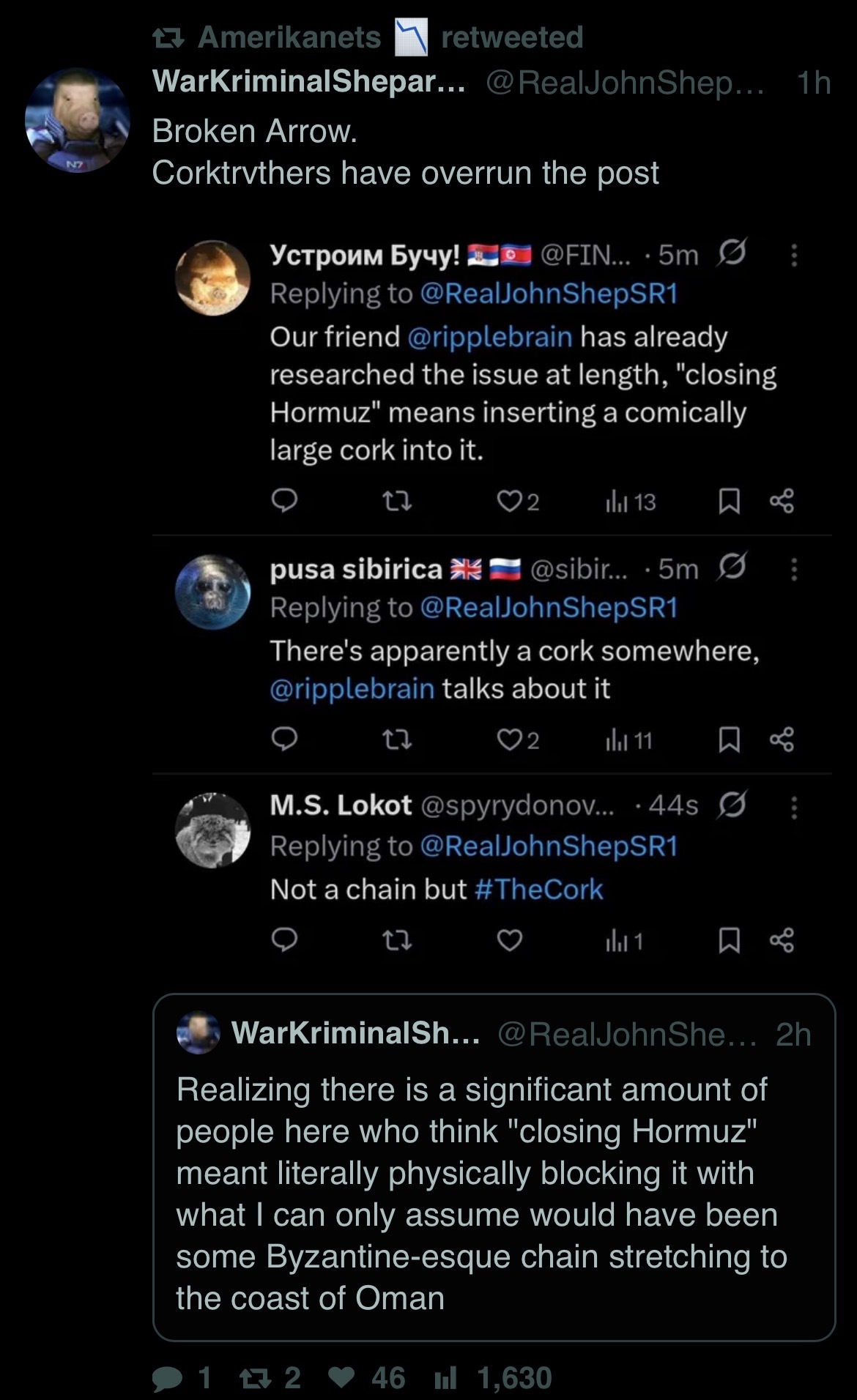
Task: Open three-dot menu on M.S. Lokot's reply
Action: [794, 807]
